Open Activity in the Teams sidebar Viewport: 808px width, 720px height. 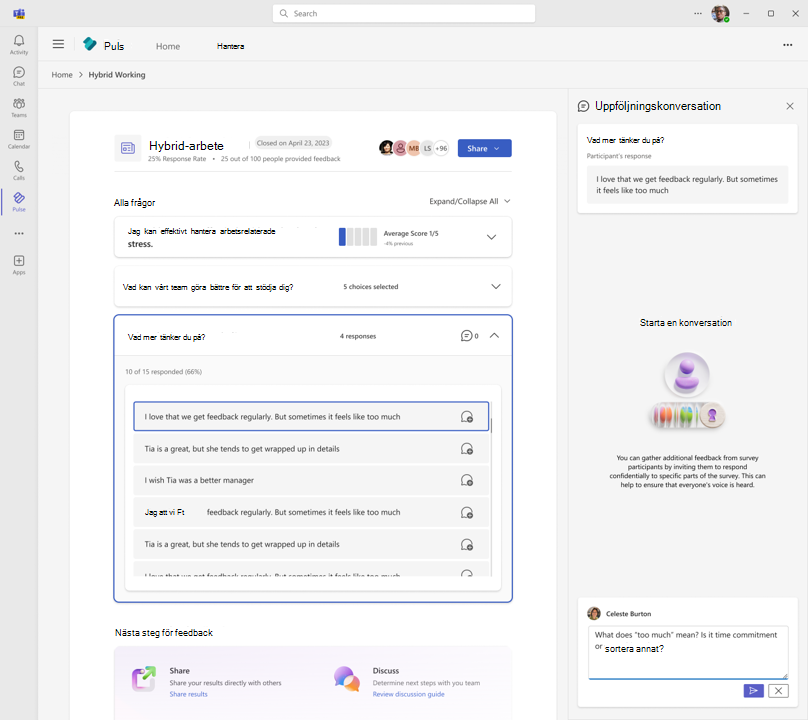click(x=19, y=45)
